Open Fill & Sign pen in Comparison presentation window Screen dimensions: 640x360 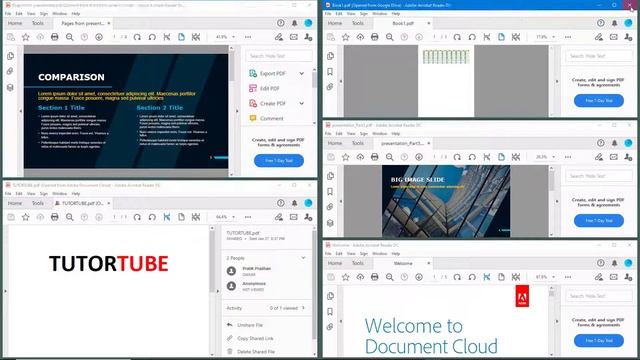[x=279, y=37]
